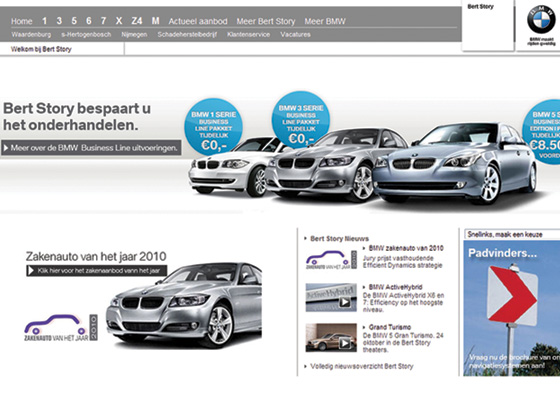Select the 6 series menu item
Screen dimensions: 560x420
[x=89, y=21]
